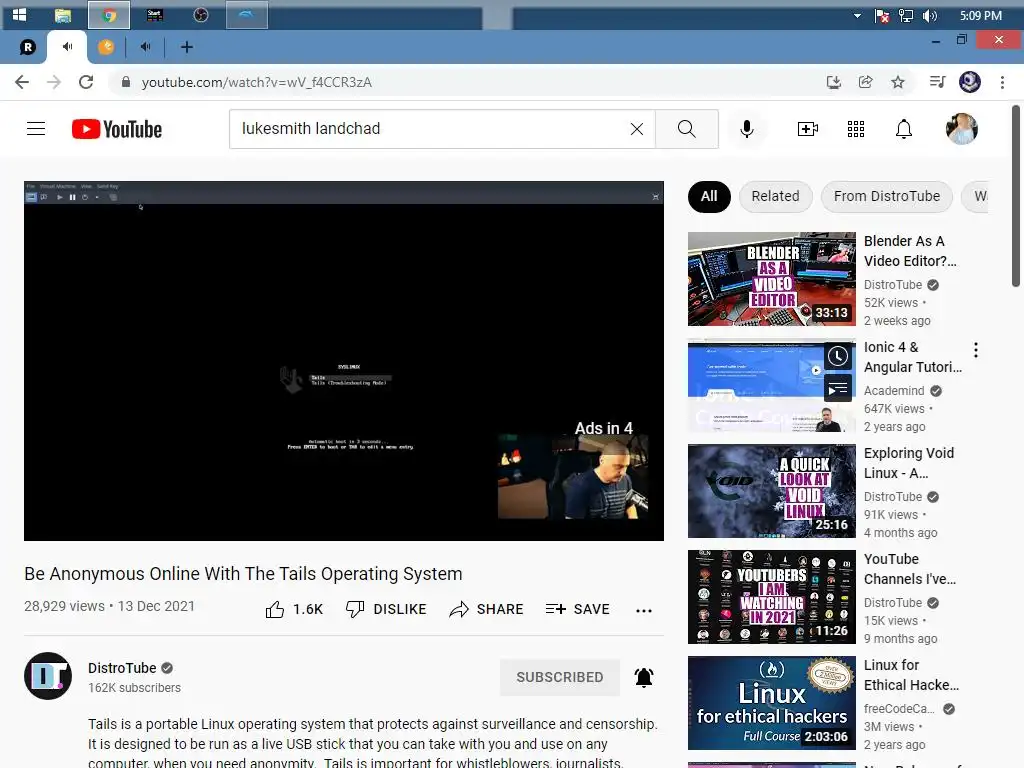This screenshot has height=768, width=1024.
Task: Click the 5:09 PM clock
Action: (981, 16)
